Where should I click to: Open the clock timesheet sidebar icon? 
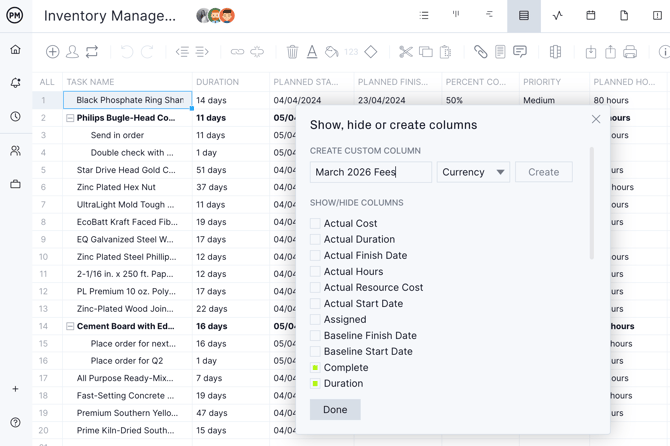[x=15, y=116]
